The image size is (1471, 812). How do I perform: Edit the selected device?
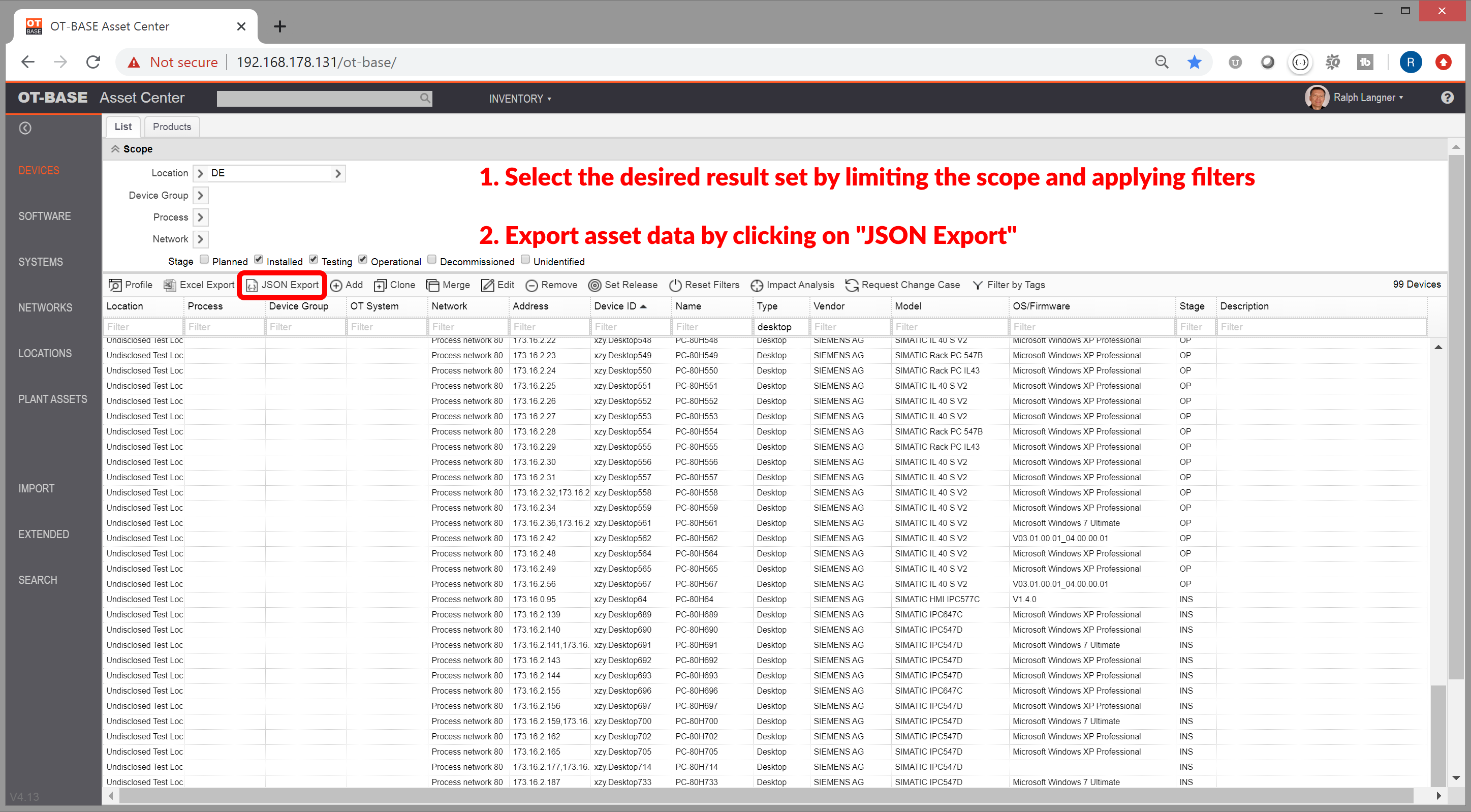tap(497, 285)
